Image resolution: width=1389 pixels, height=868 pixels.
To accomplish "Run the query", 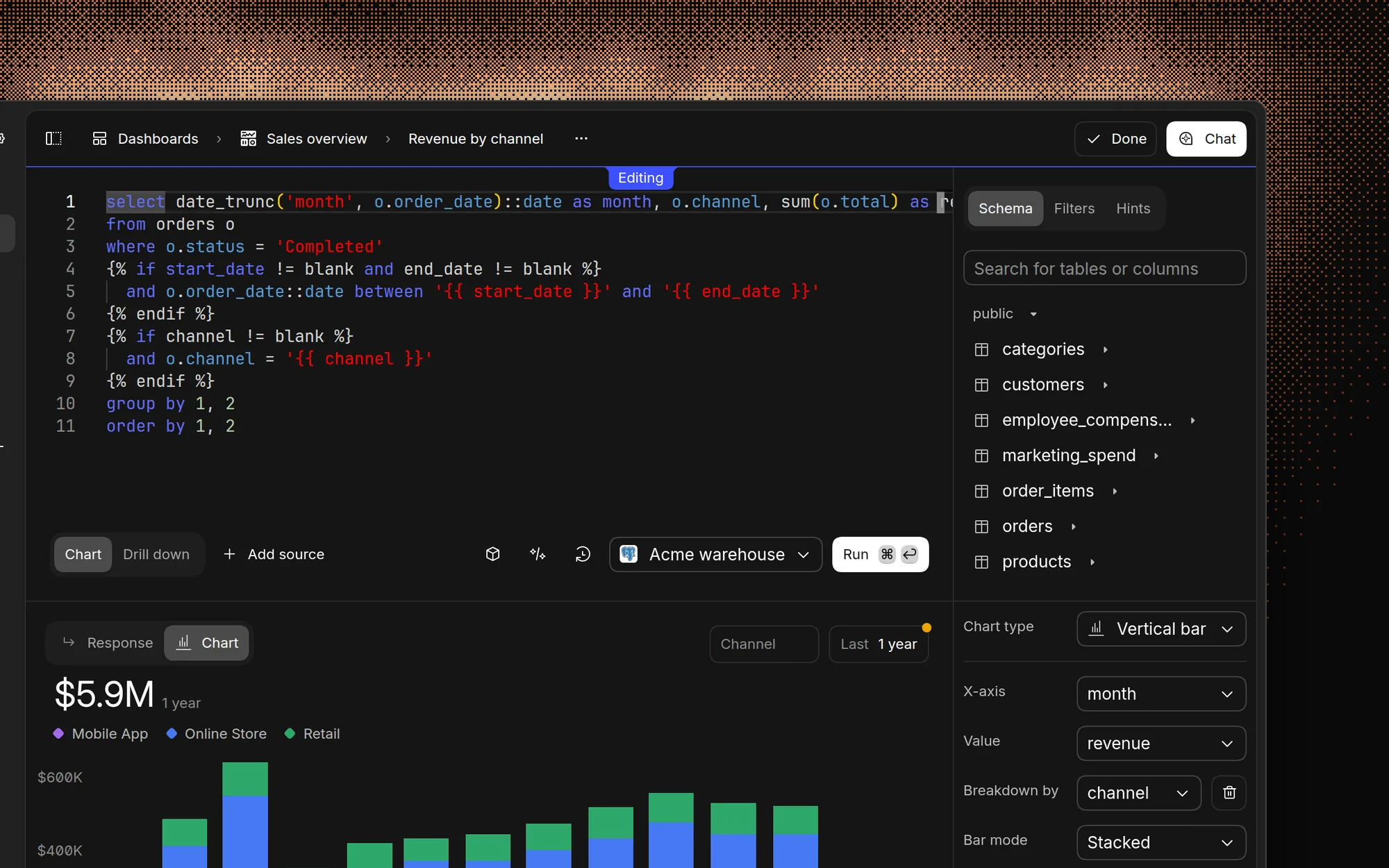I will (880, 554).
